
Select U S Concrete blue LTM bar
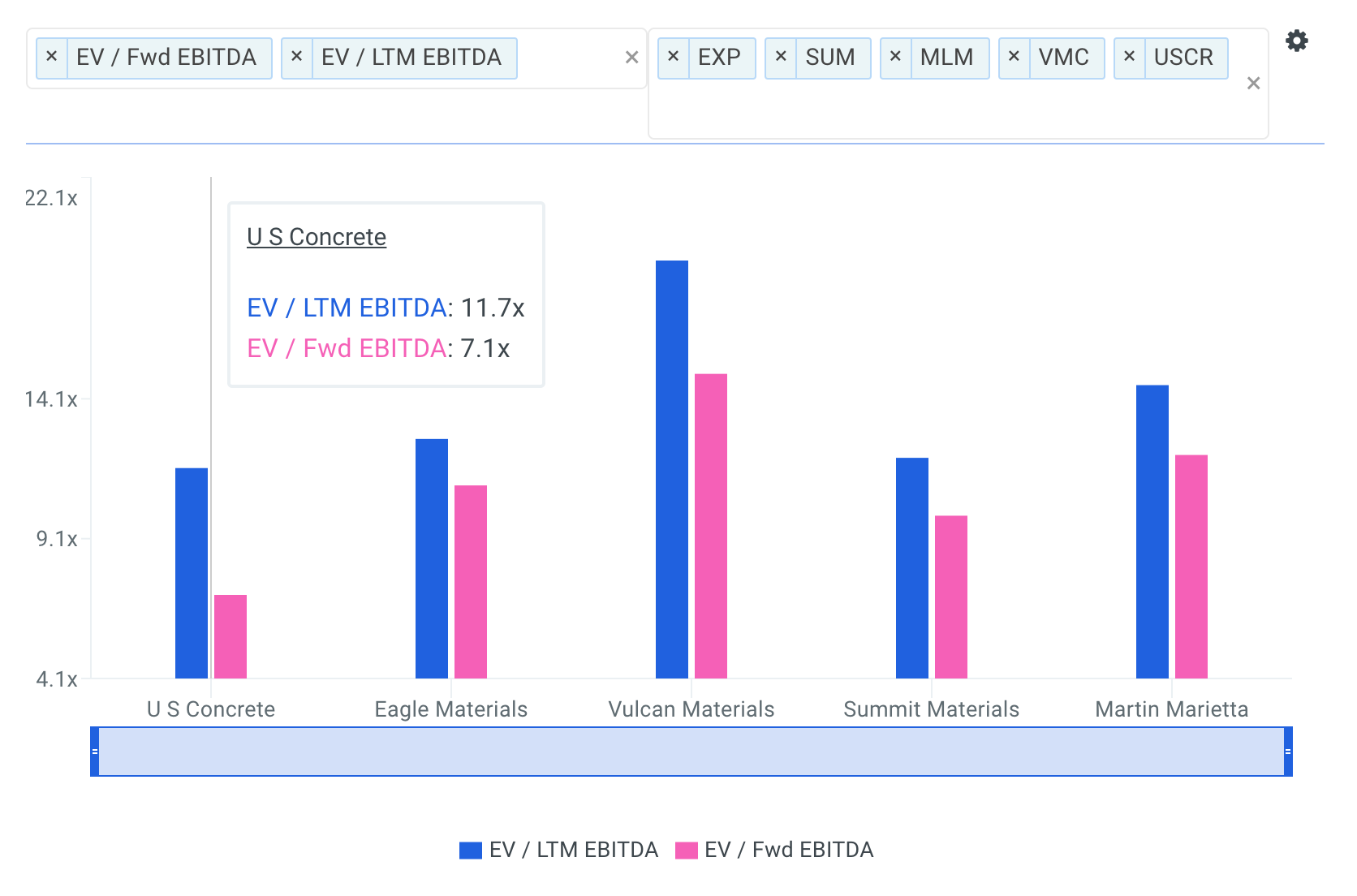coord(192,573)
